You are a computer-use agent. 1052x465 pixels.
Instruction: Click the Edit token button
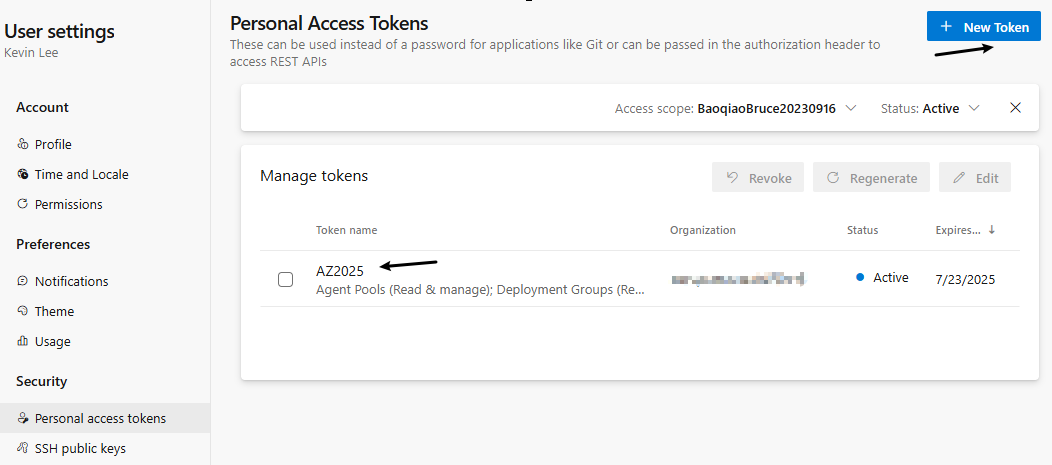click(975, 178)
